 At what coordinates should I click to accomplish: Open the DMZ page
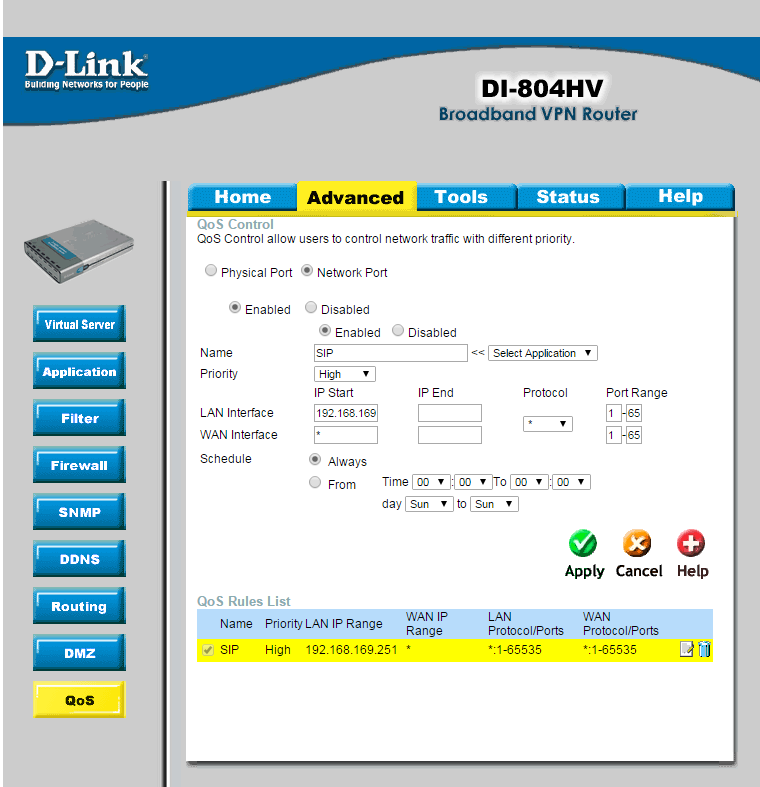pos(79,653)
